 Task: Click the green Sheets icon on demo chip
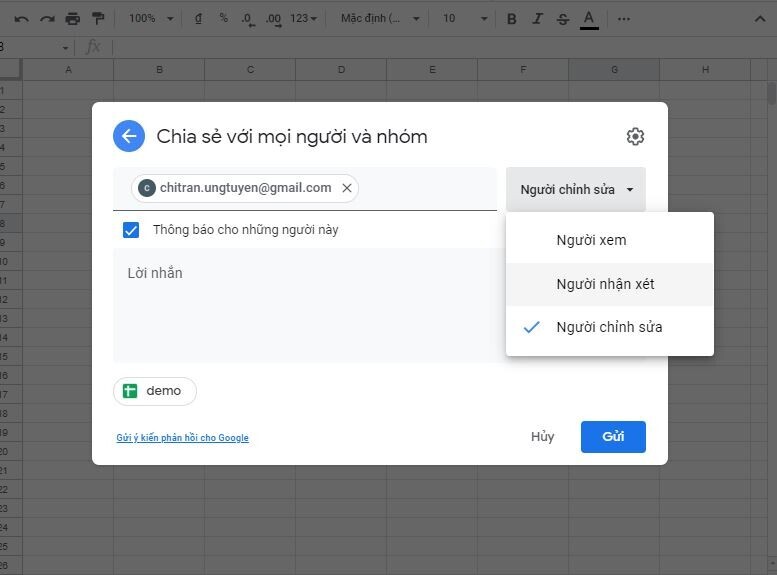pos(130,391)
